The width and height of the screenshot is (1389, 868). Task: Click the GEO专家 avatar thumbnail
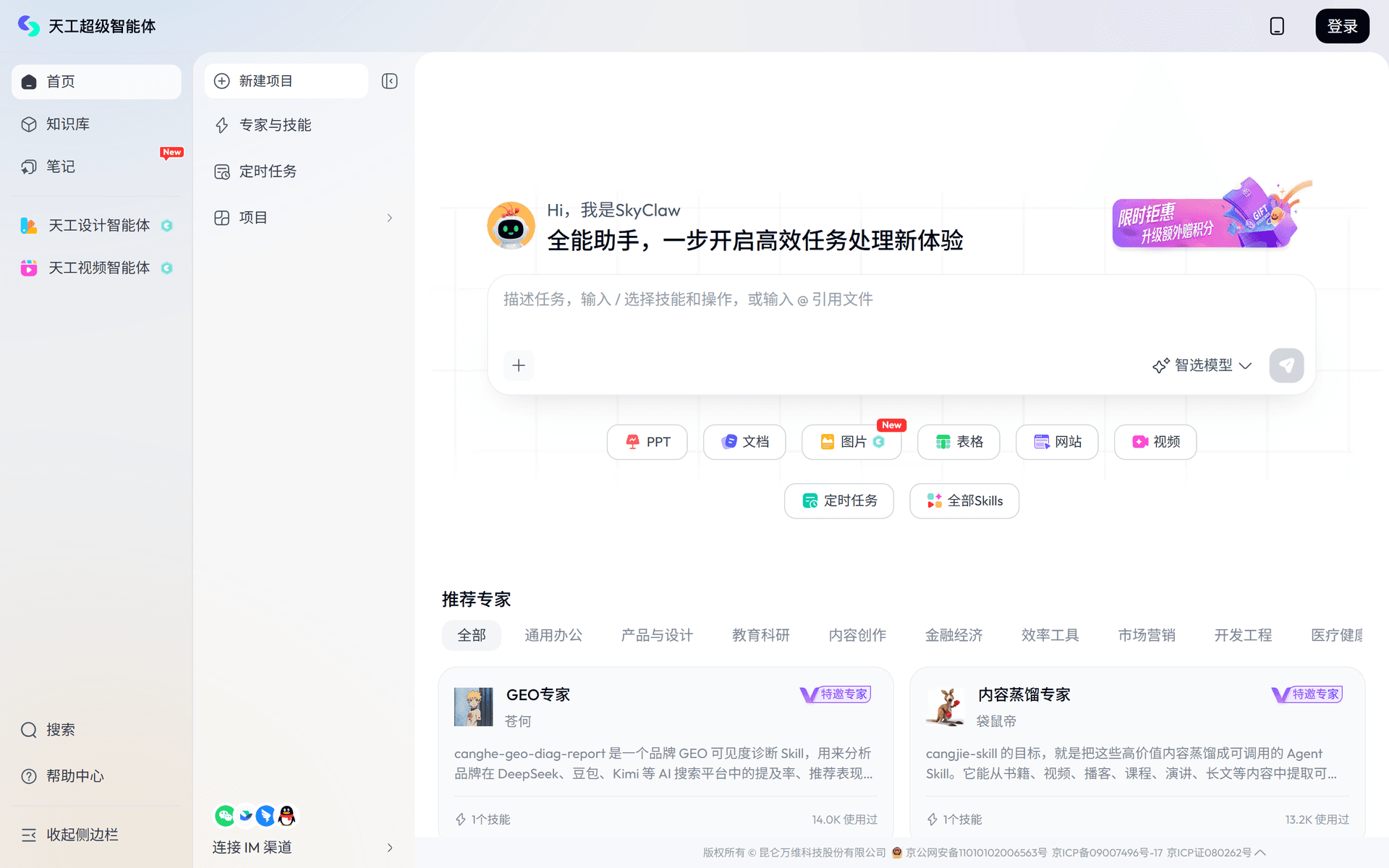(x=474, y=707)
